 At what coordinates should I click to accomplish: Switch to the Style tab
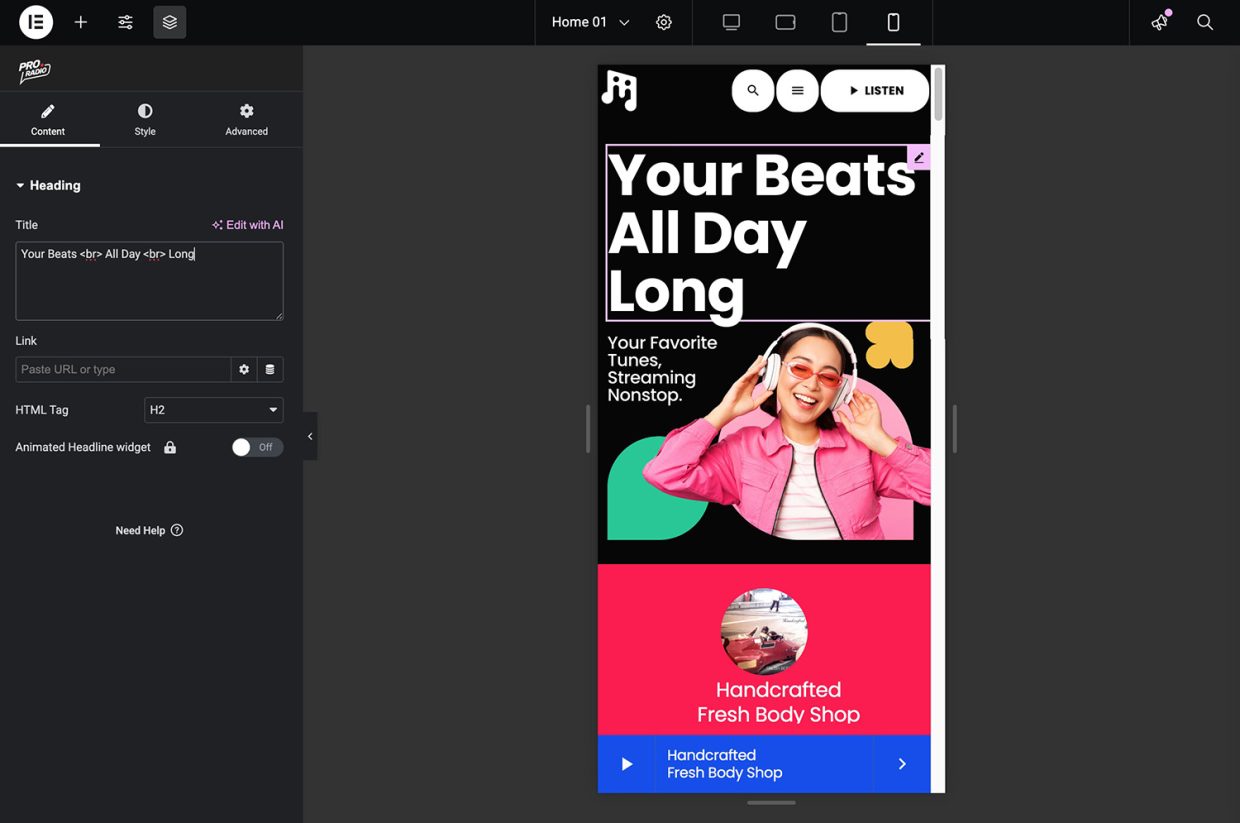point(145,119)
